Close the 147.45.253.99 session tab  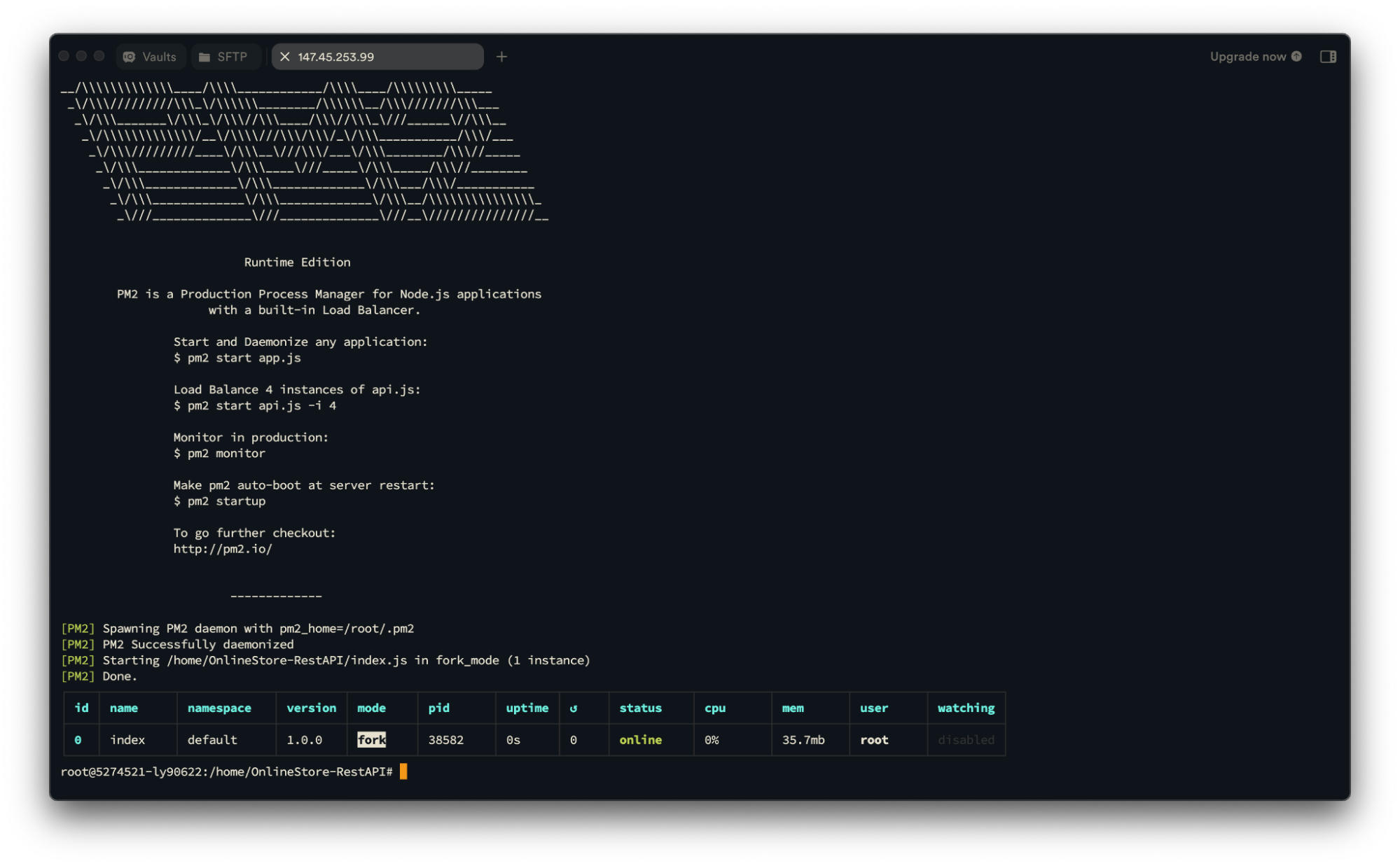(285, 57)
